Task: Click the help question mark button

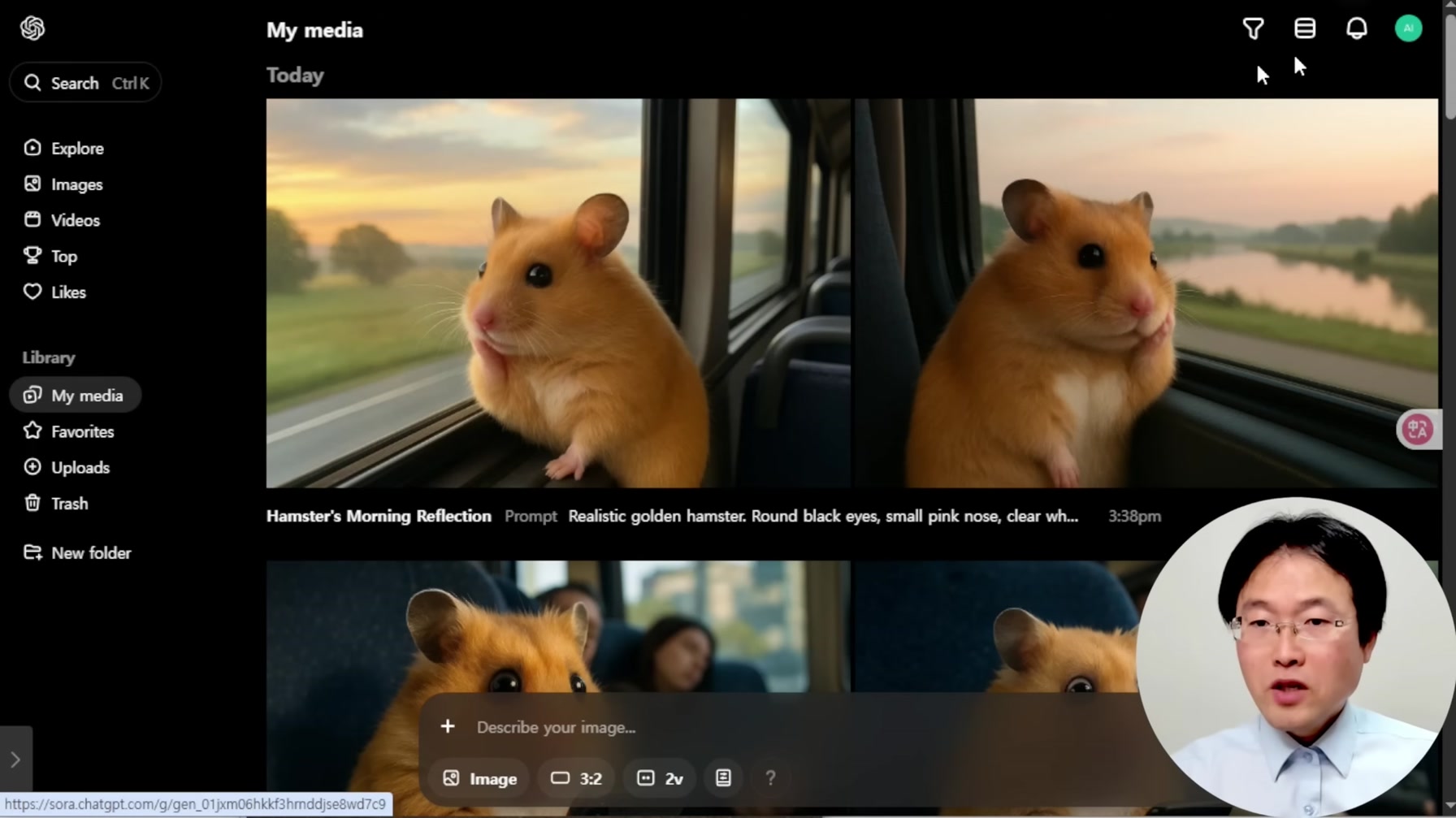Action: [770, 778]
